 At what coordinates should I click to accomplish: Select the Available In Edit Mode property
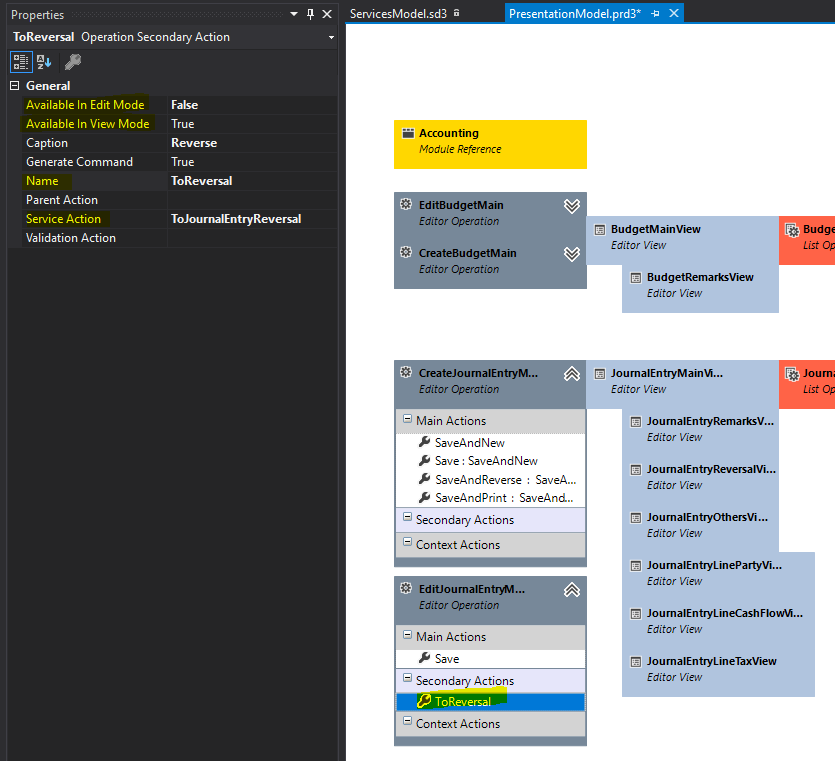coord(85,105)
